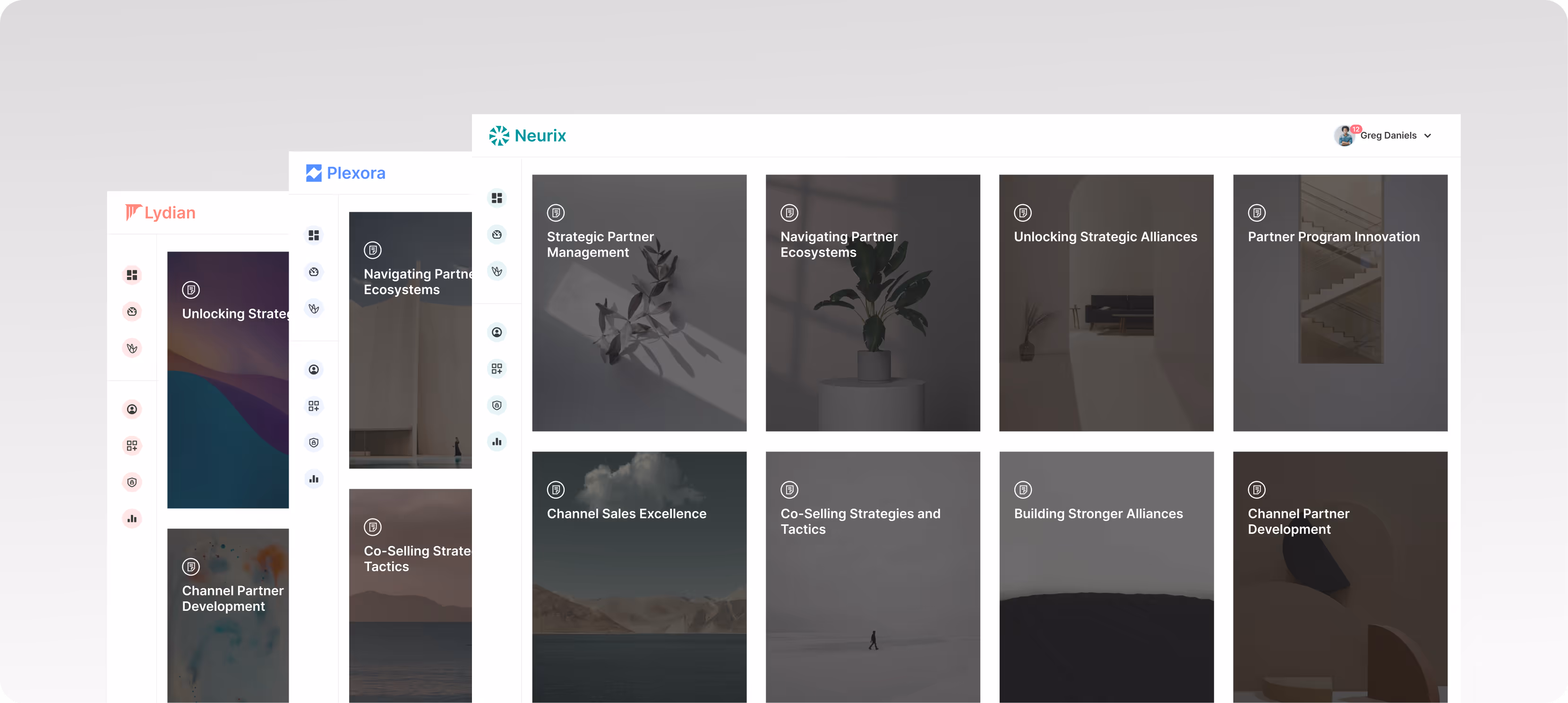
Task: Click the dashboard grid icon in Plexora sidebar
Action: pos(314,235)
